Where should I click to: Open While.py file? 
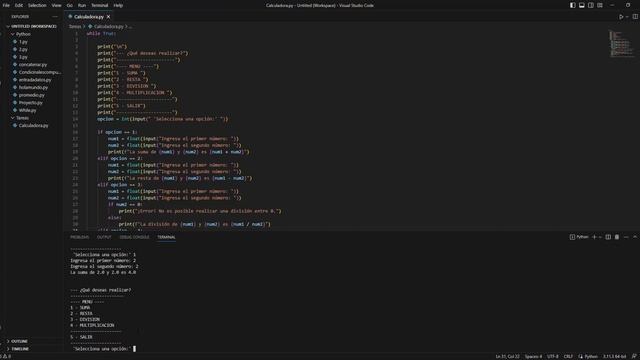27,110
